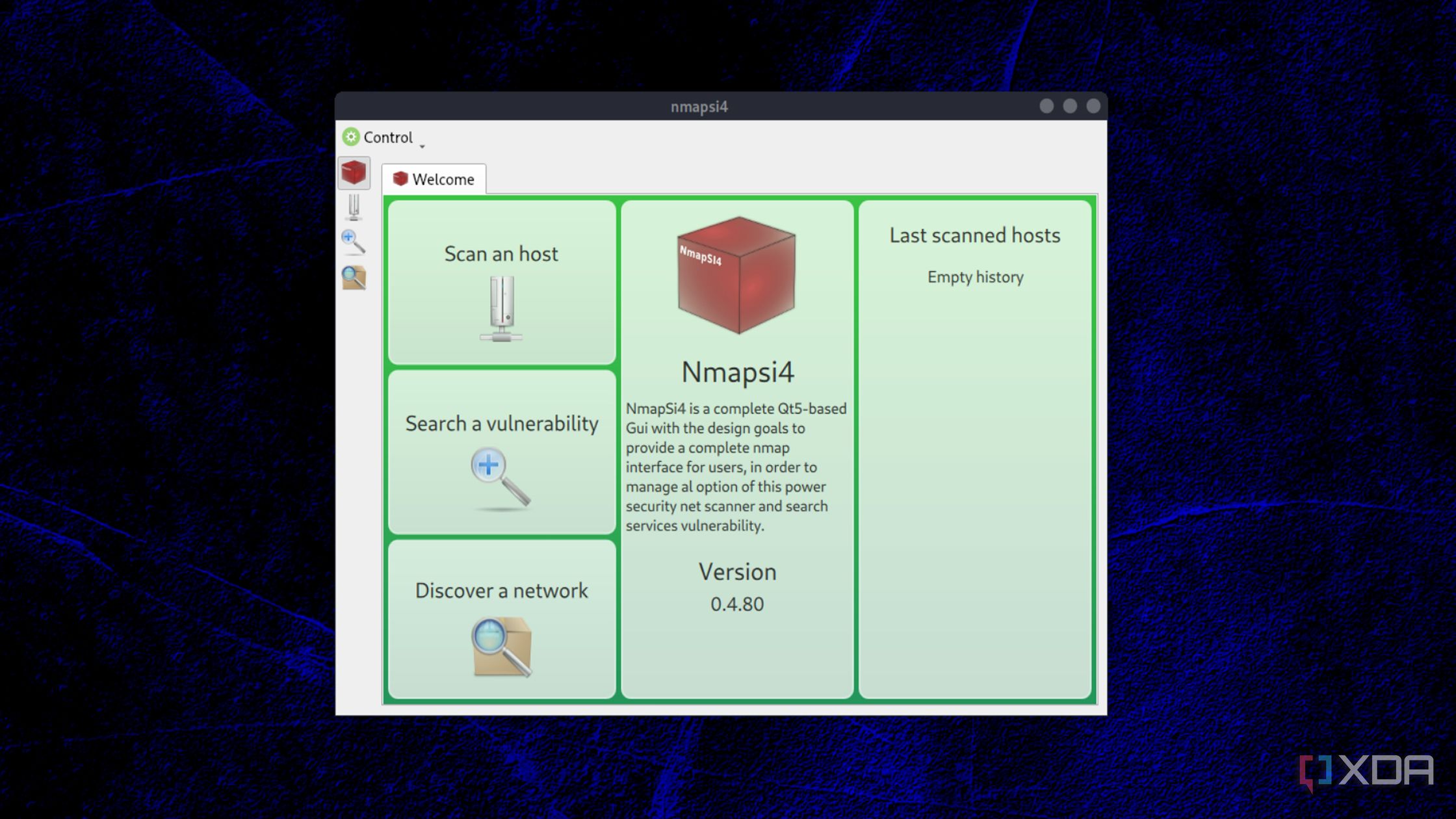The image size is (1456, 819).
Task: Click the leftmost window control button
Action: coord(1046,106)
